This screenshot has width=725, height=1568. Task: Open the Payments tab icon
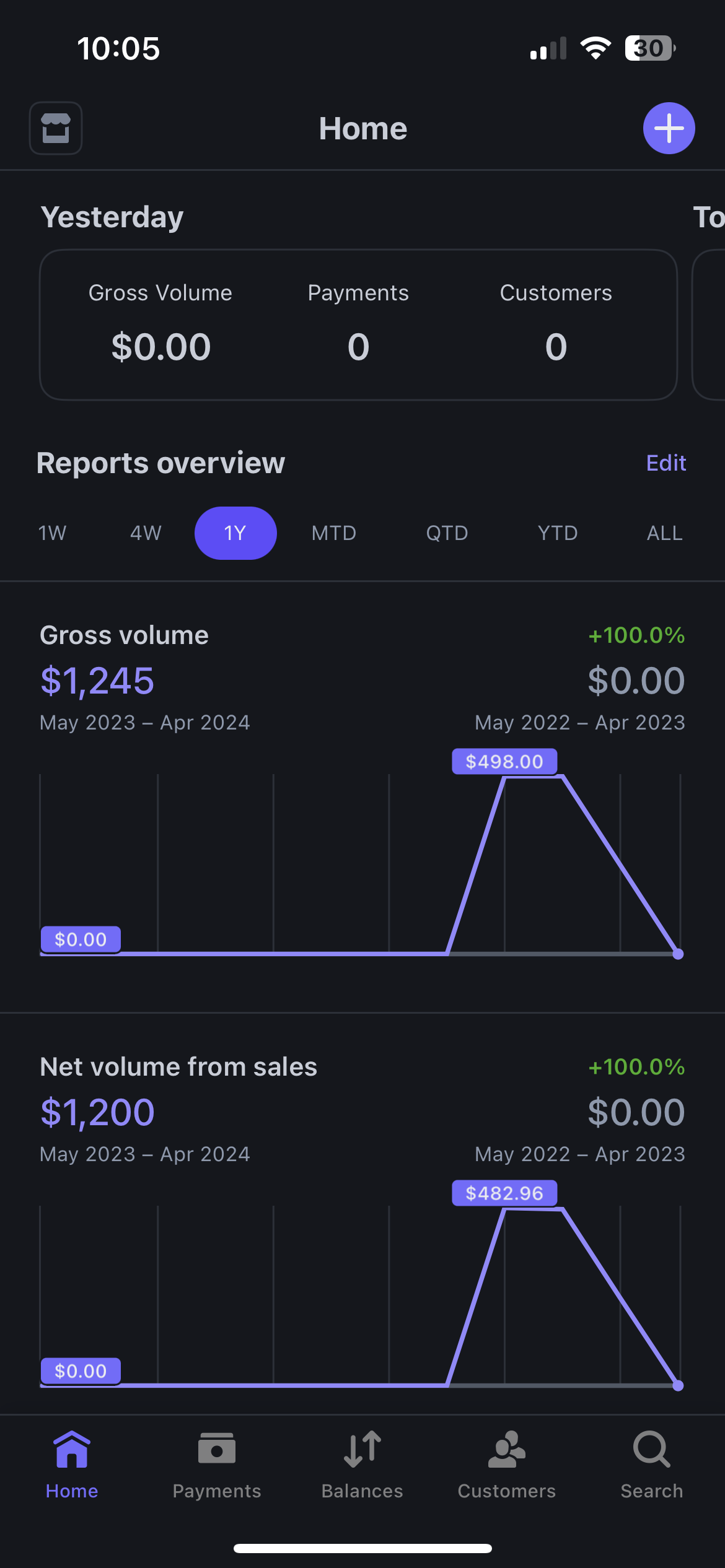(216, 1450)
